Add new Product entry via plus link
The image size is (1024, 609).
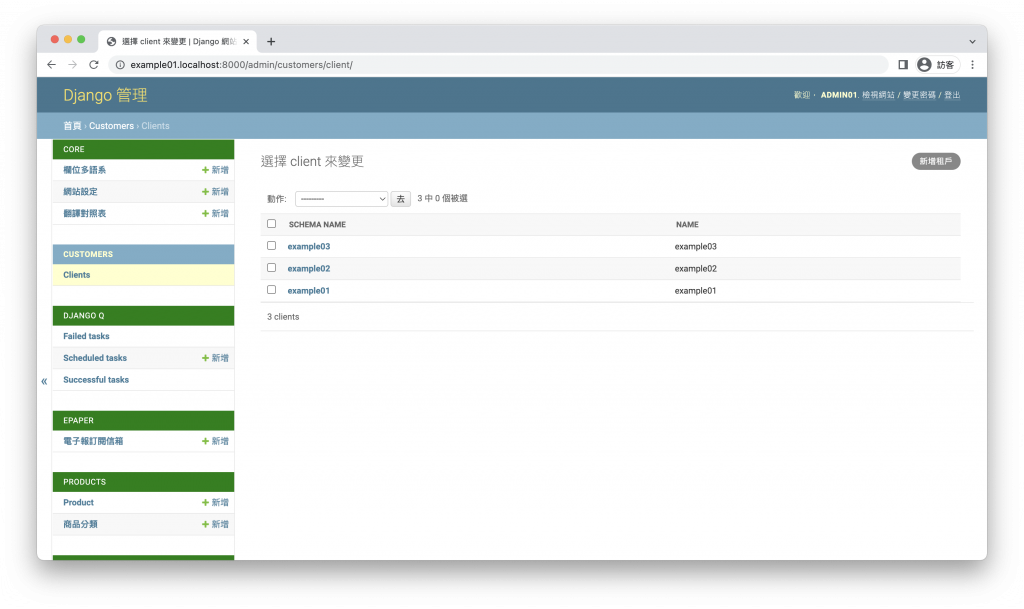click(x=215, y=503)
